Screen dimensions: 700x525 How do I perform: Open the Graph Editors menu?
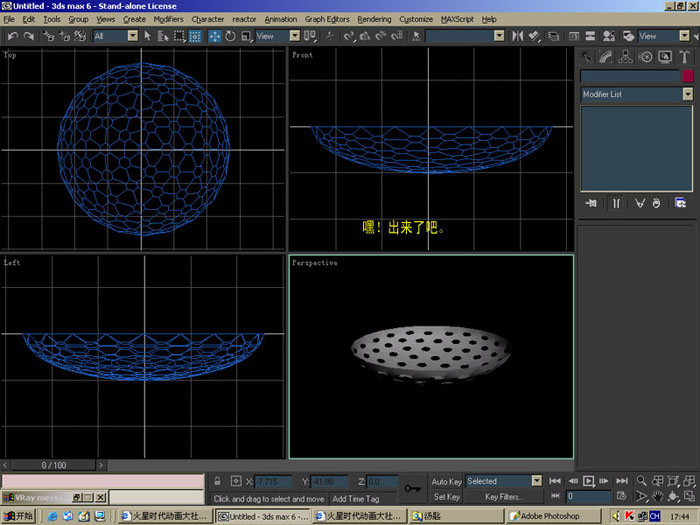point(327,19)
